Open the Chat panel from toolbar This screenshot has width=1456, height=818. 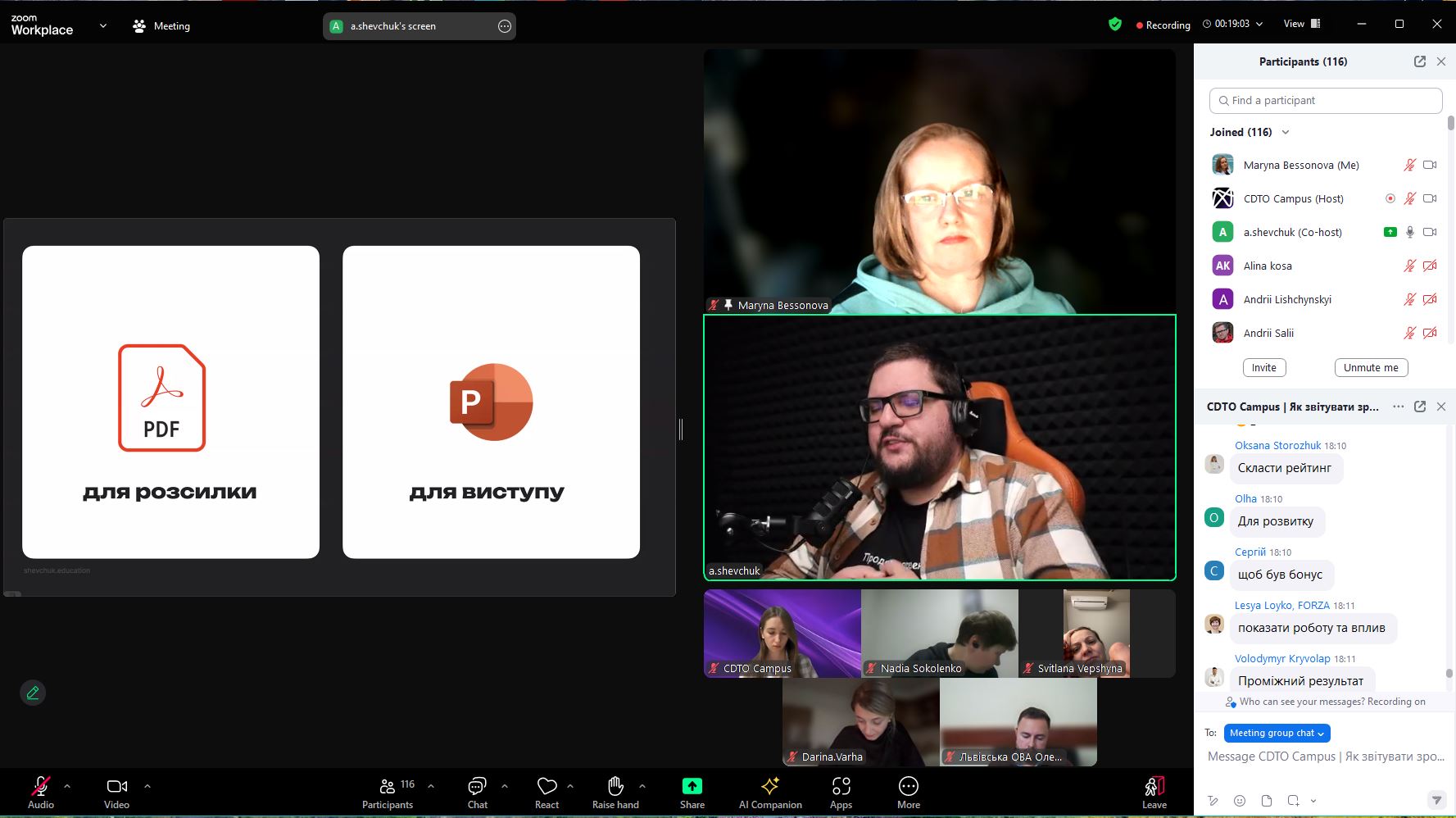[x=477, y=787]
